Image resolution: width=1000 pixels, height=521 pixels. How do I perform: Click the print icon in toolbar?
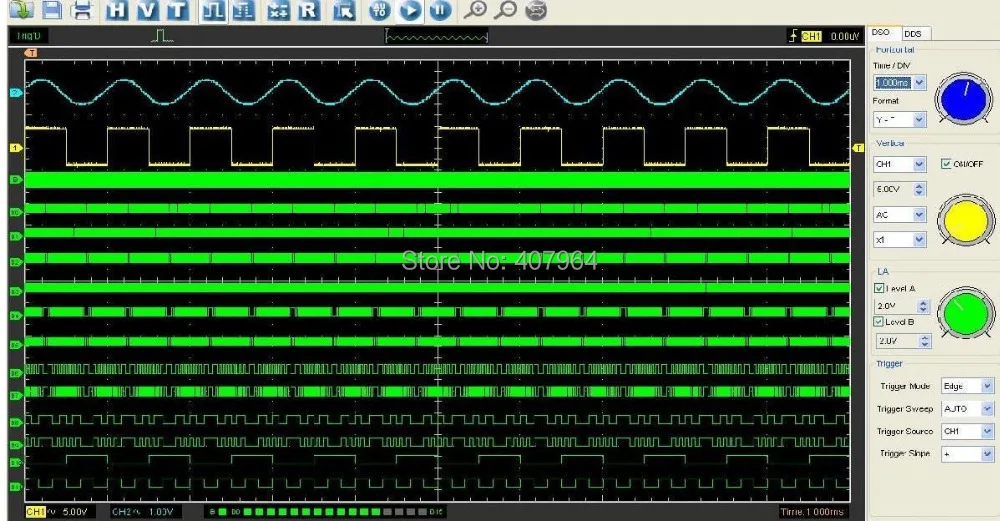pos(84,11)
